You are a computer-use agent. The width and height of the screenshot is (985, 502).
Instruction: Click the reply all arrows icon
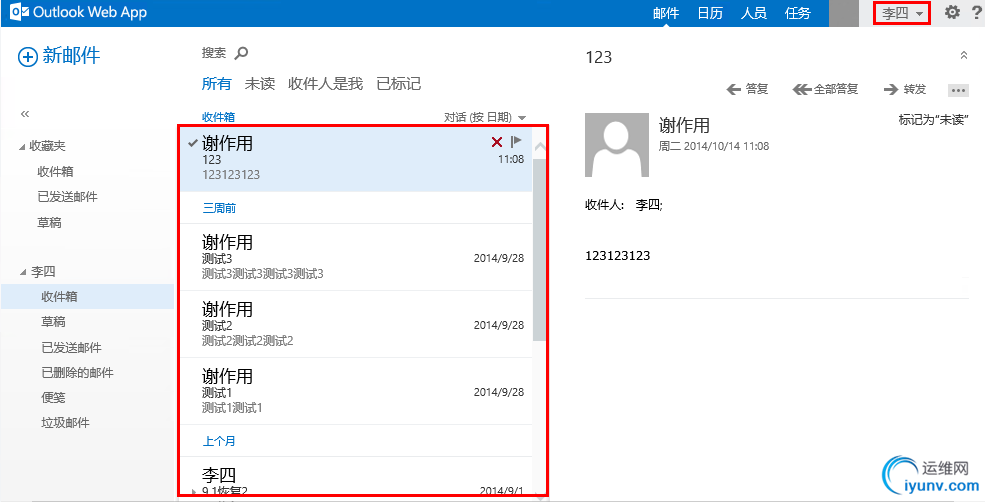(802, 90)
